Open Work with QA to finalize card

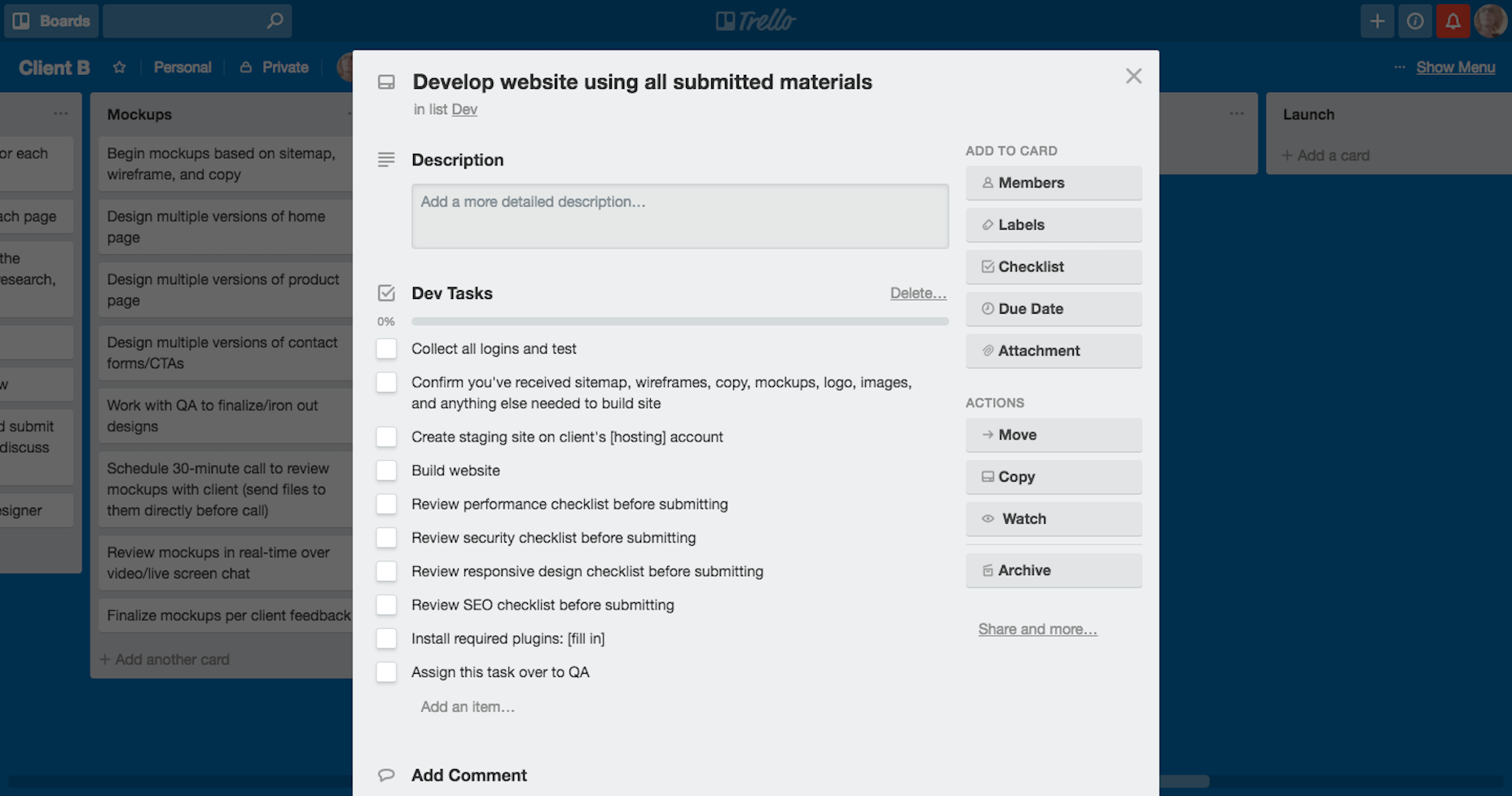[226, 416]
